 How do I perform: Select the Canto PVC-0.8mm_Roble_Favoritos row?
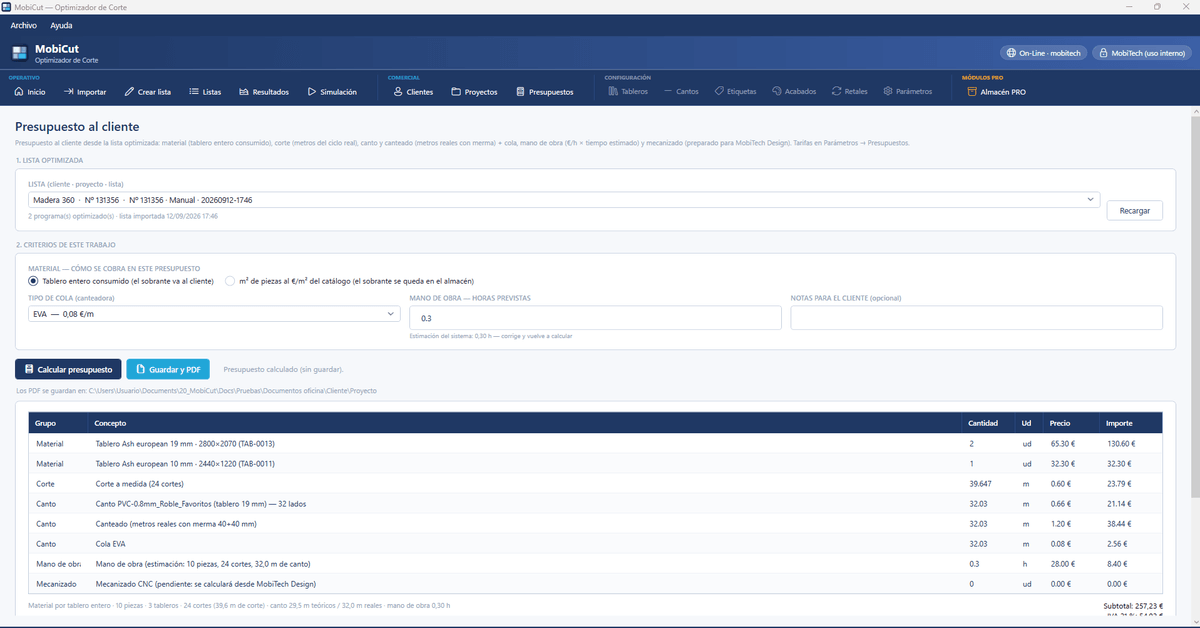(596, 503)
